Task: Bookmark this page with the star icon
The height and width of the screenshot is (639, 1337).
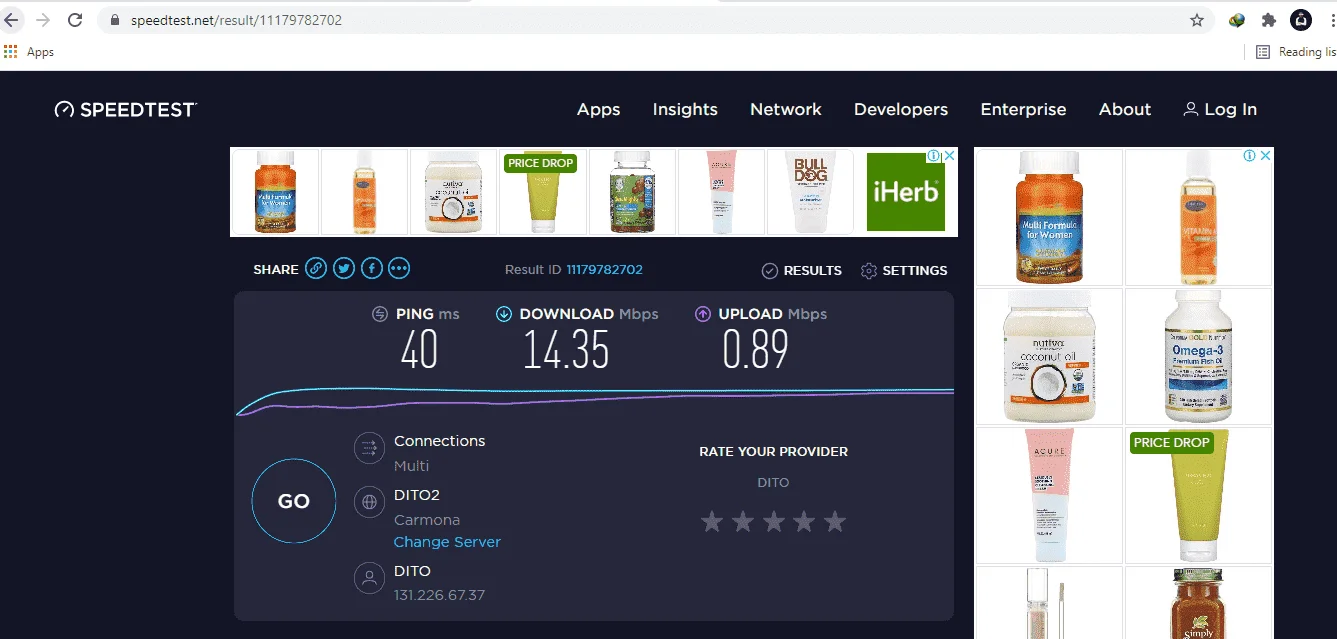Action: (1197, 20)
